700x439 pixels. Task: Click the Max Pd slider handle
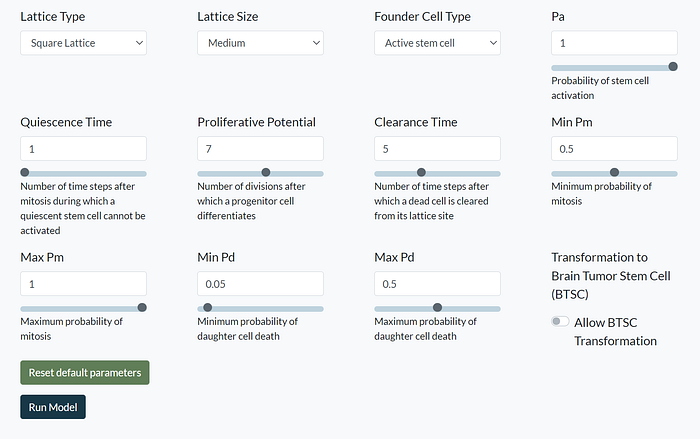438,307
